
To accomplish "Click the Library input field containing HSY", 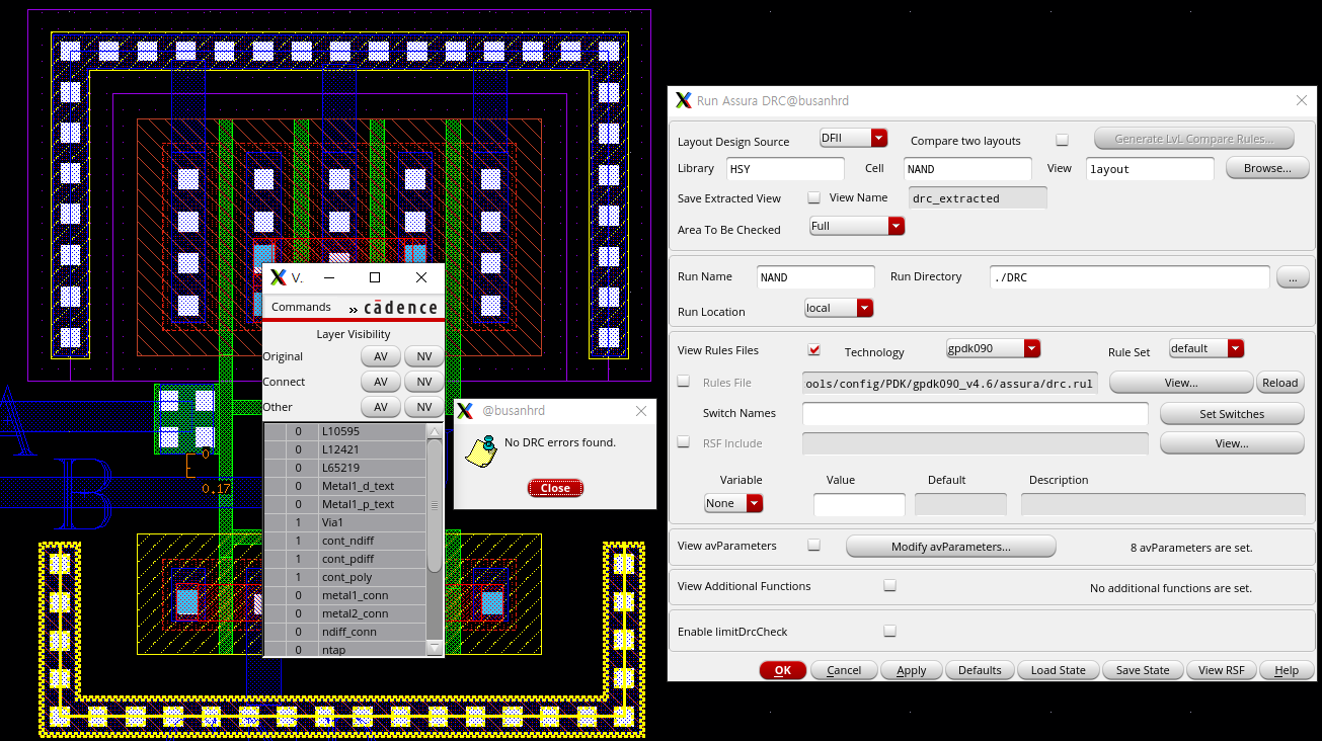I will click(785, 169).
